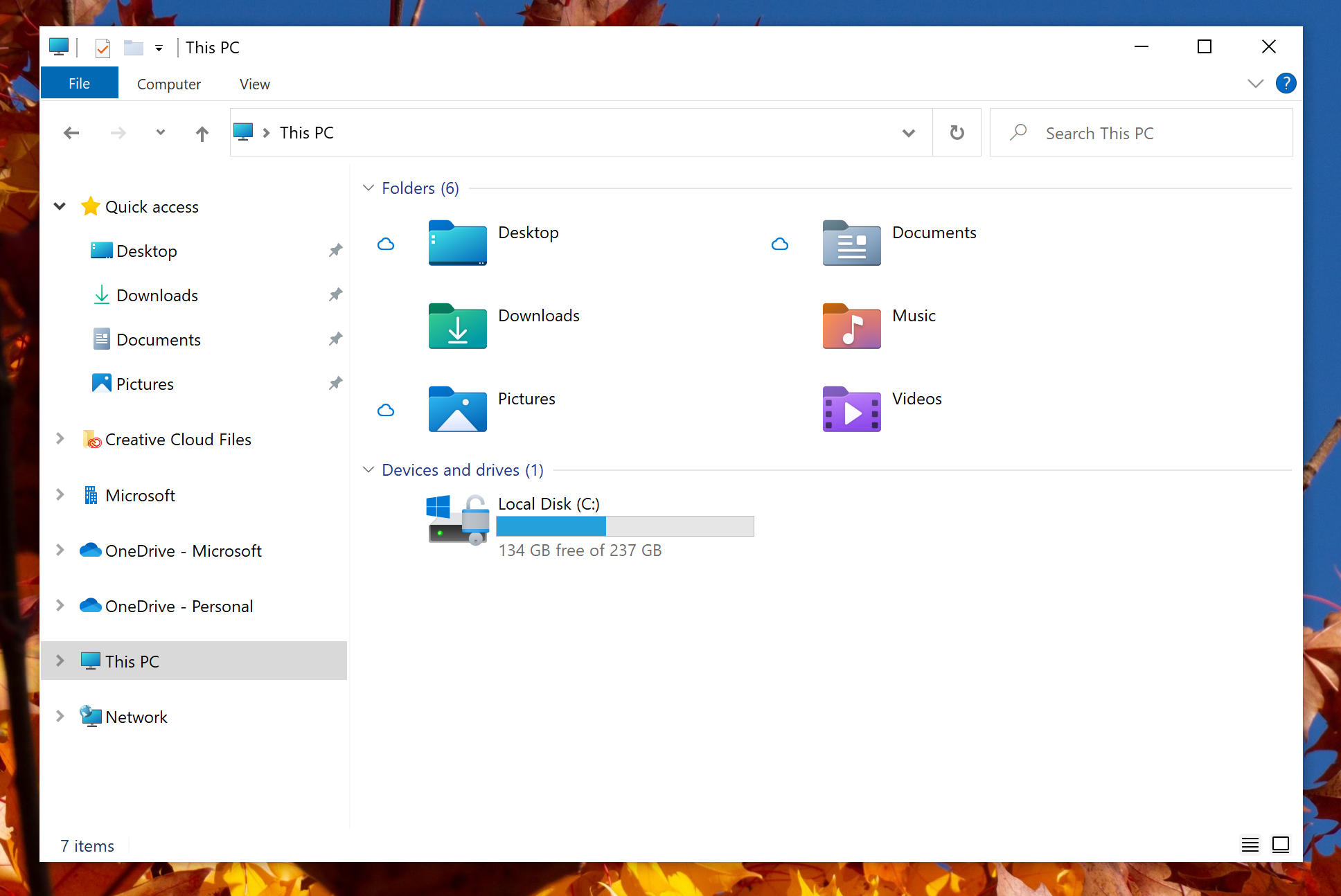Collapse the Folders section
Image resolution: width=1341 pixels, height=896 pixels.
click(x=370, y=188)
